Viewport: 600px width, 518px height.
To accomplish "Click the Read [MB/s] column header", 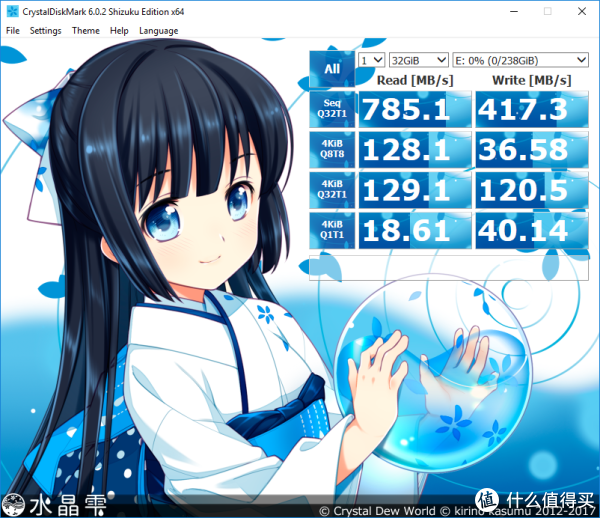I will click(415, 80).
